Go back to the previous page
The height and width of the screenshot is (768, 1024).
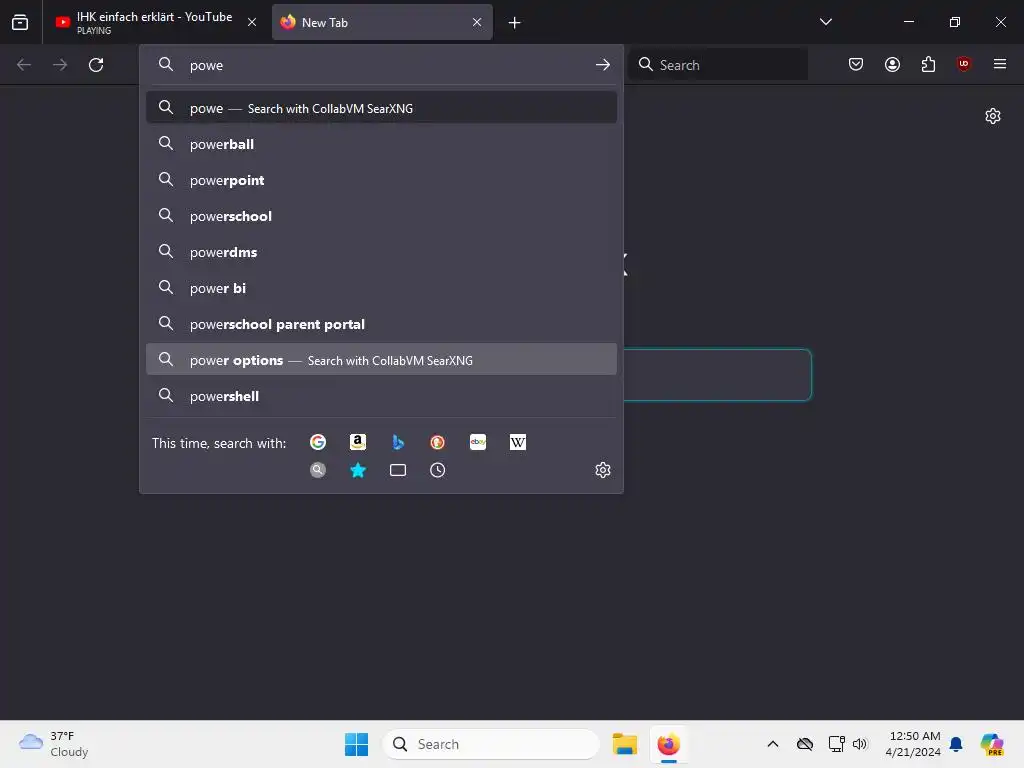point(24,65)
